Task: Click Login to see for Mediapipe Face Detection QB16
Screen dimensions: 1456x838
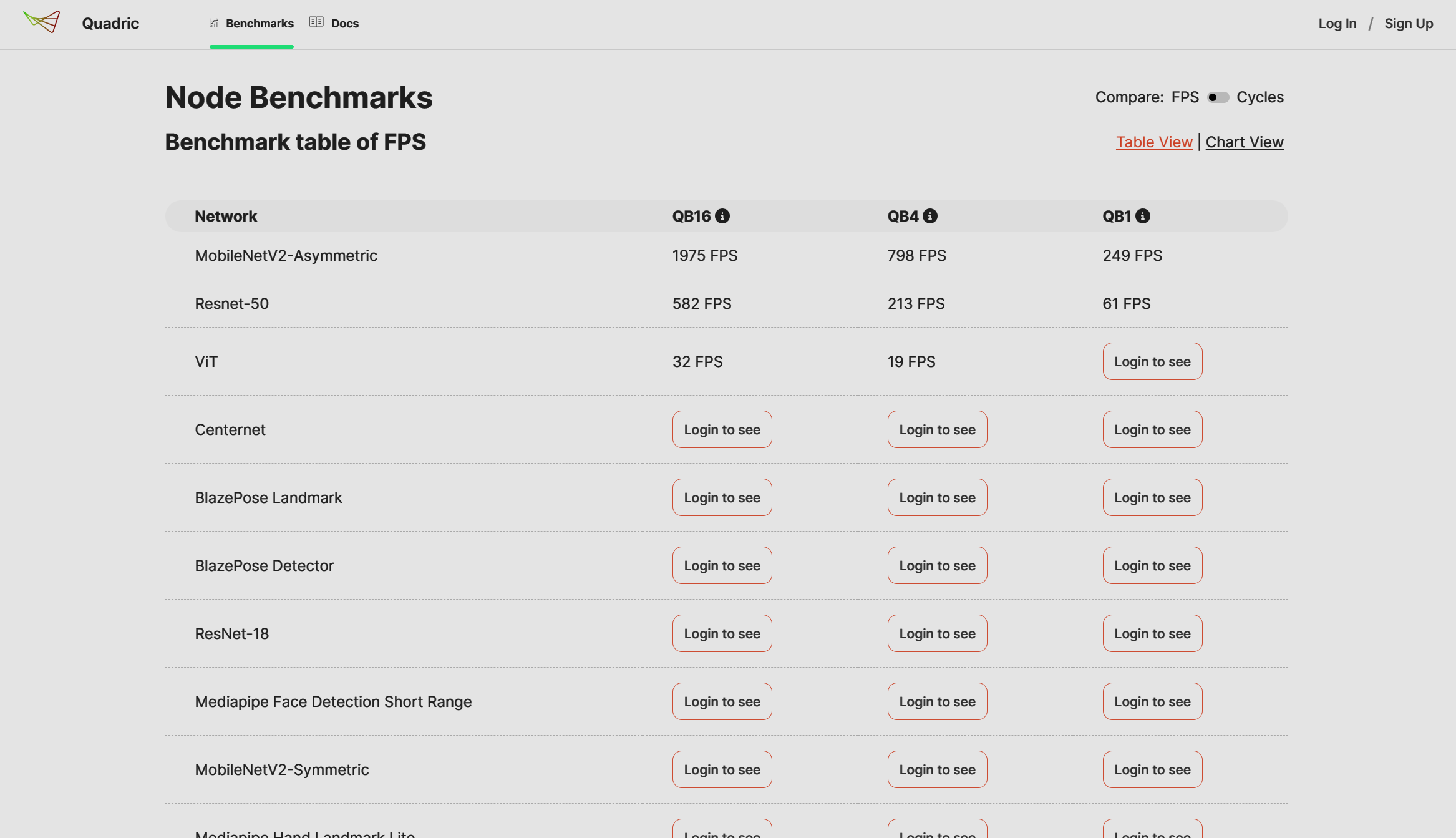Action: tap(722, 701)
